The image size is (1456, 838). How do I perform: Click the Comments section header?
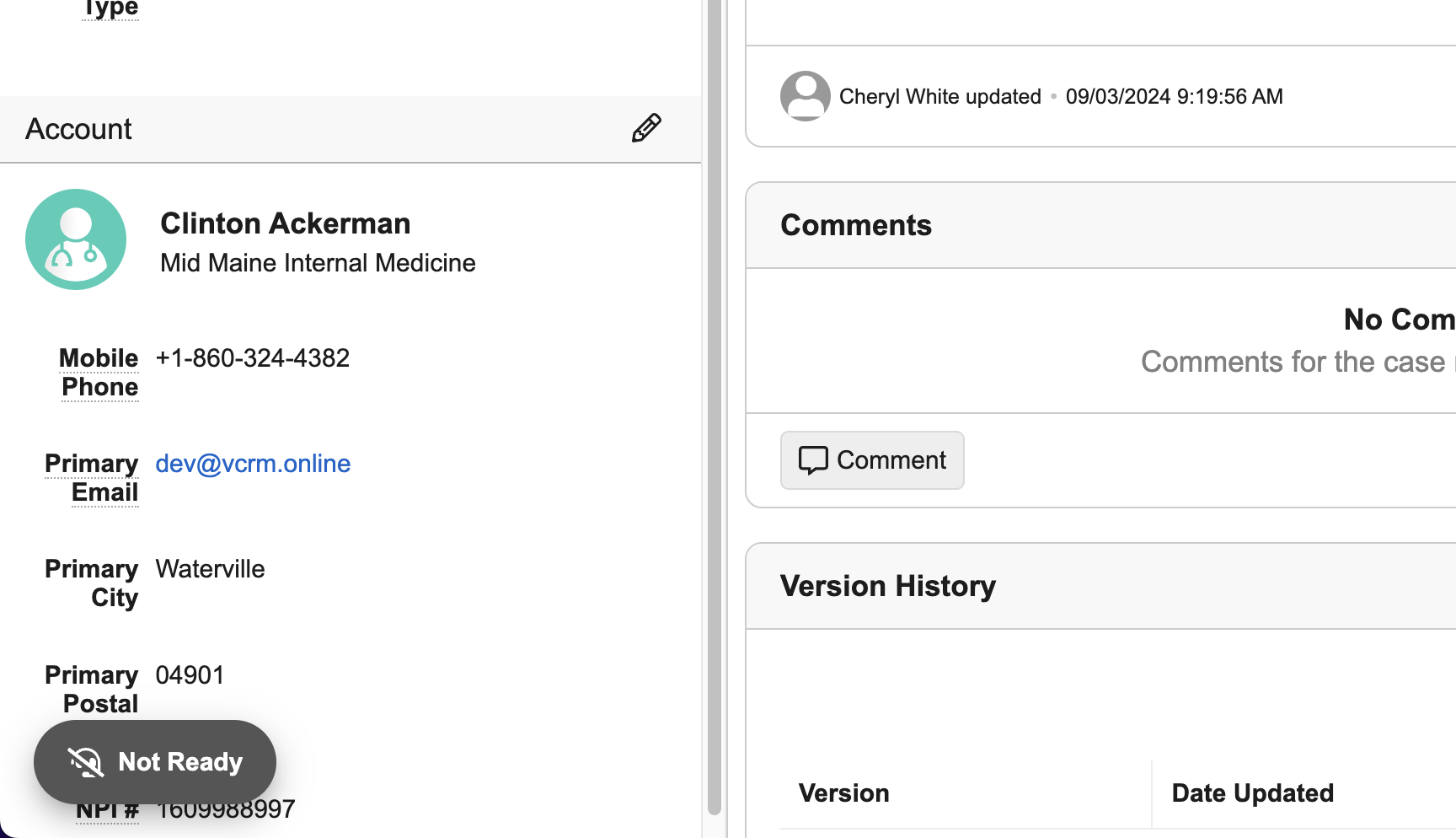coord(856,225)
